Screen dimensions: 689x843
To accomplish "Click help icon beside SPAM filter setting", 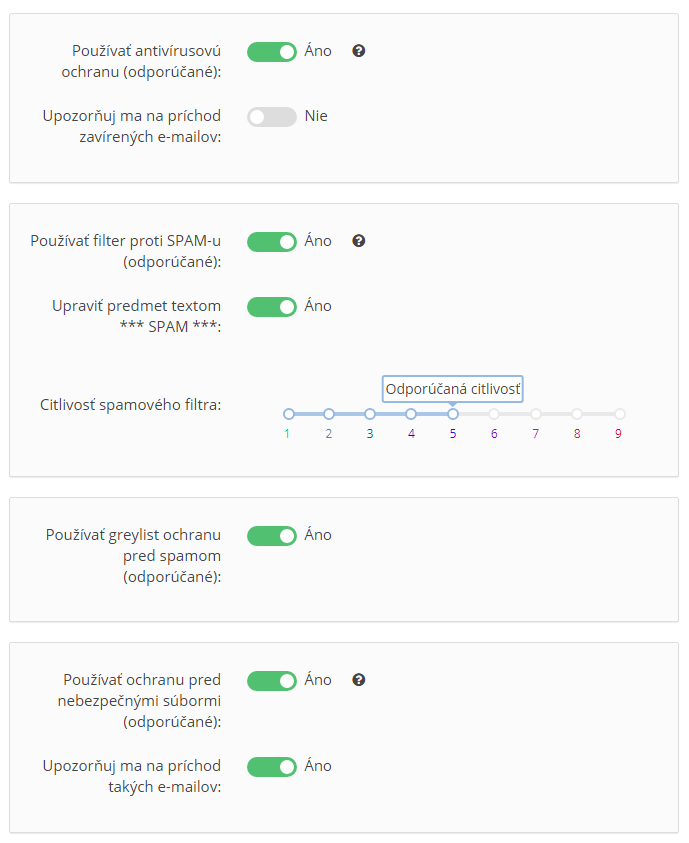I will (x=358, y=241).
